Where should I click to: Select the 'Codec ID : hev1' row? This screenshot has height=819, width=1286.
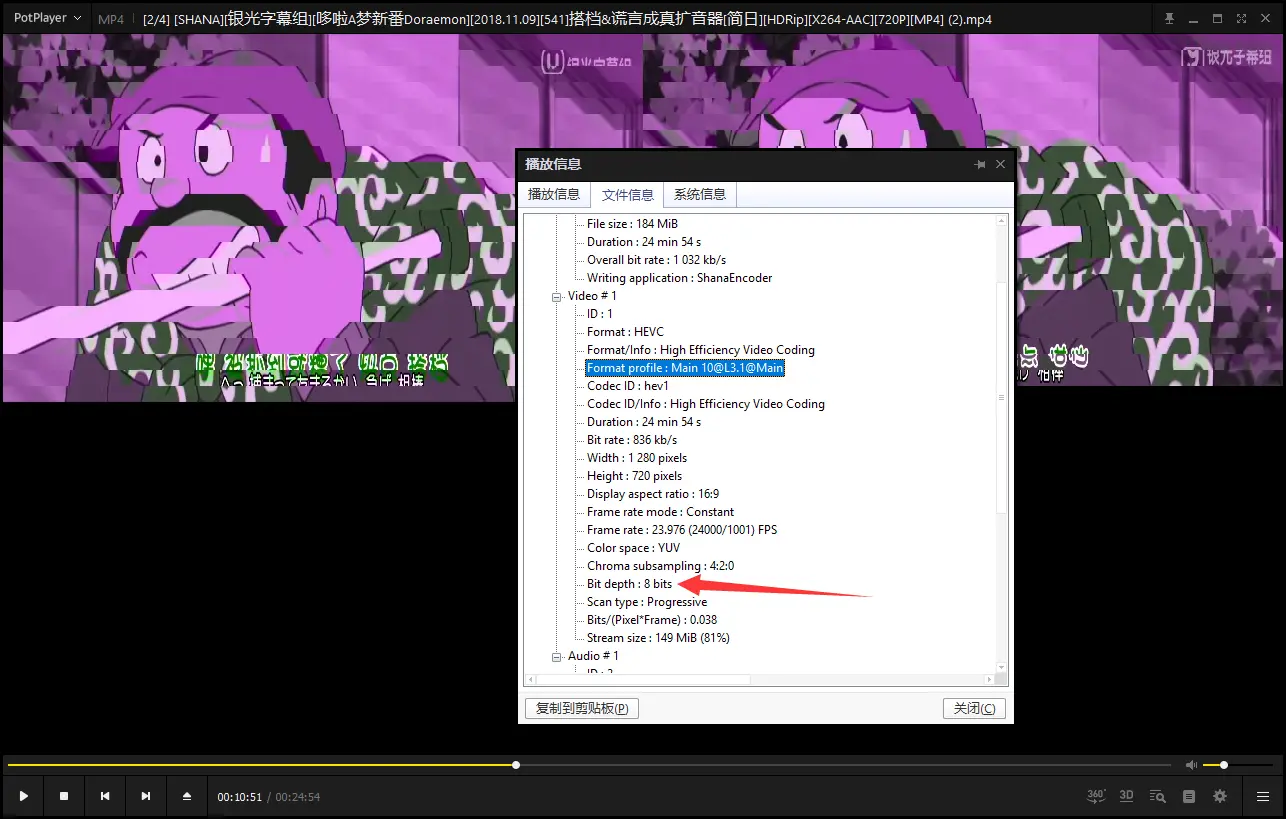[x=628, y=386]
